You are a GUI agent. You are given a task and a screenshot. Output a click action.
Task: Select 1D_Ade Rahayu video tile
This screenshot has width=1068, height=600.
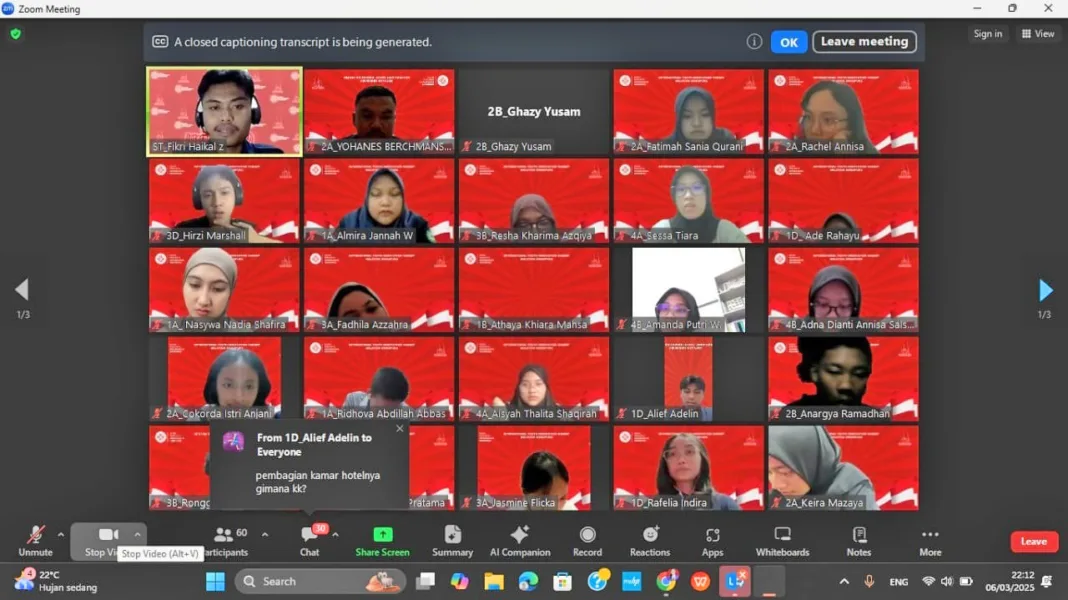[843, 201]
